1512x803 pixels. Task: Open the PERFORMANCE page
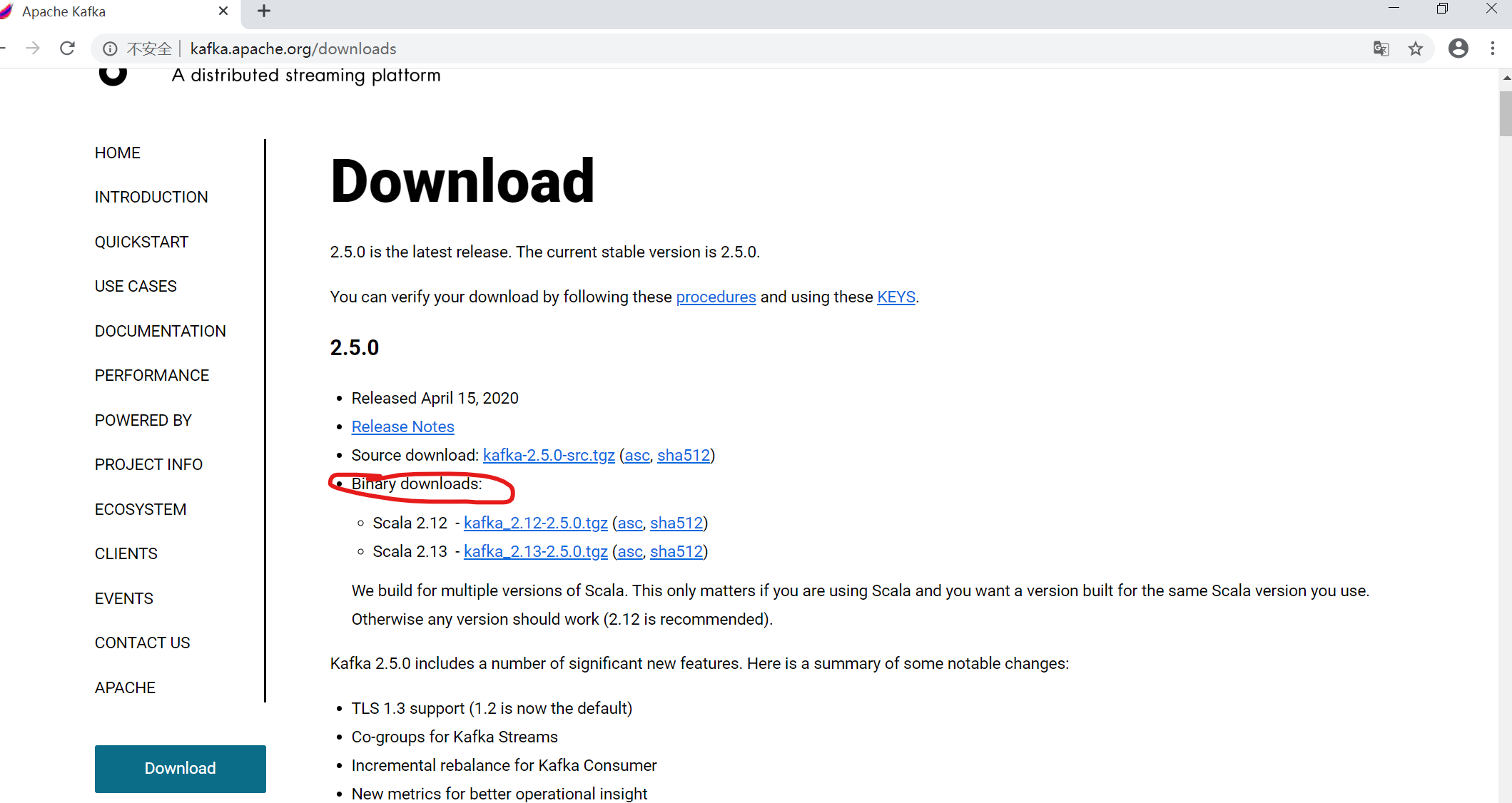(152, 375)
